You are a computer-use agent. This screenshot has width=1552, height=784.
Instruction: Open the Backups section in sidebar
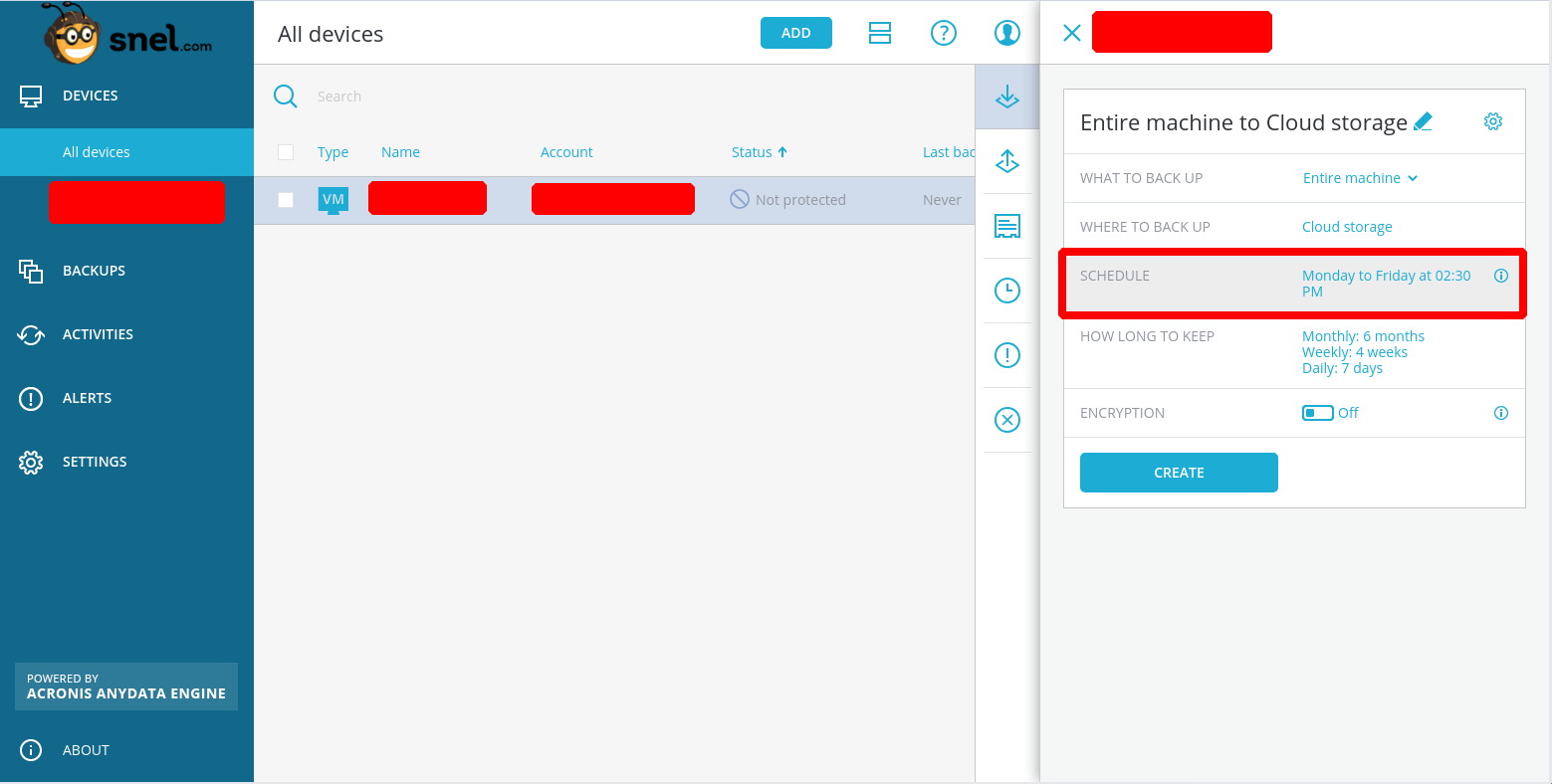pos(94,271)
